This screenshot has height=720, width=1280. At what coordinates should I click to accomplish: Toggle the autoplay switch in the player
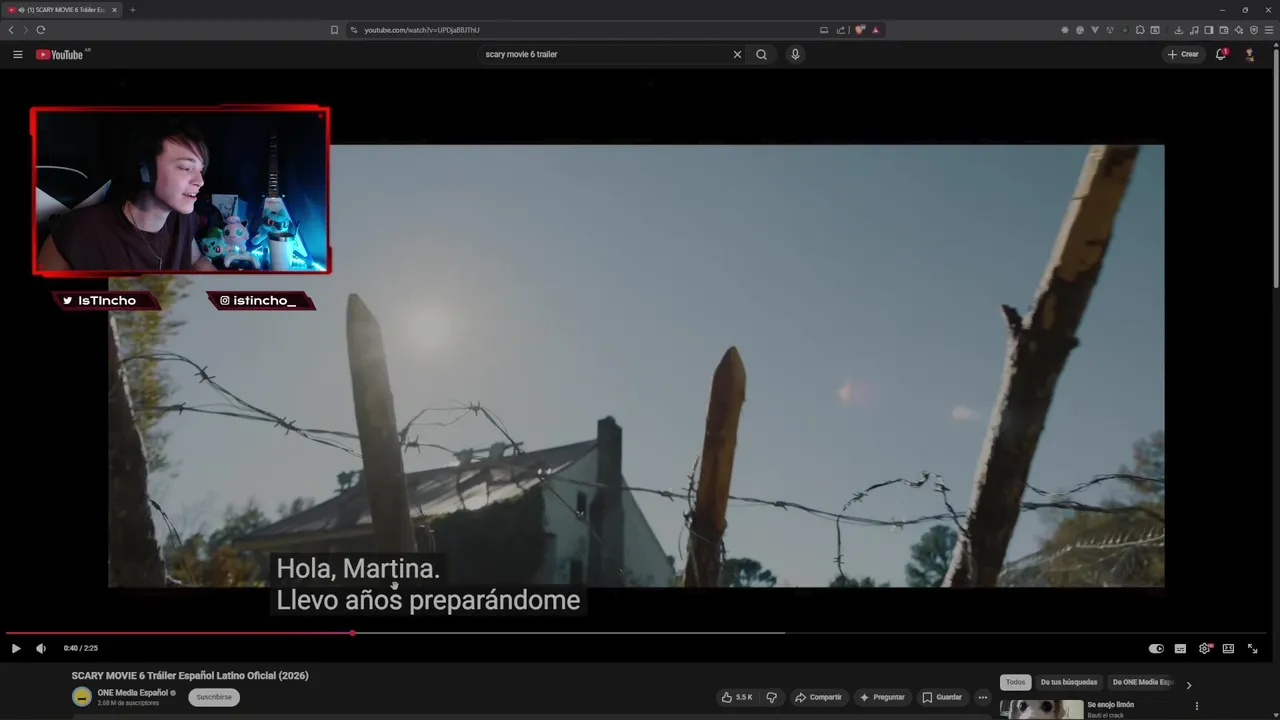1156,648
